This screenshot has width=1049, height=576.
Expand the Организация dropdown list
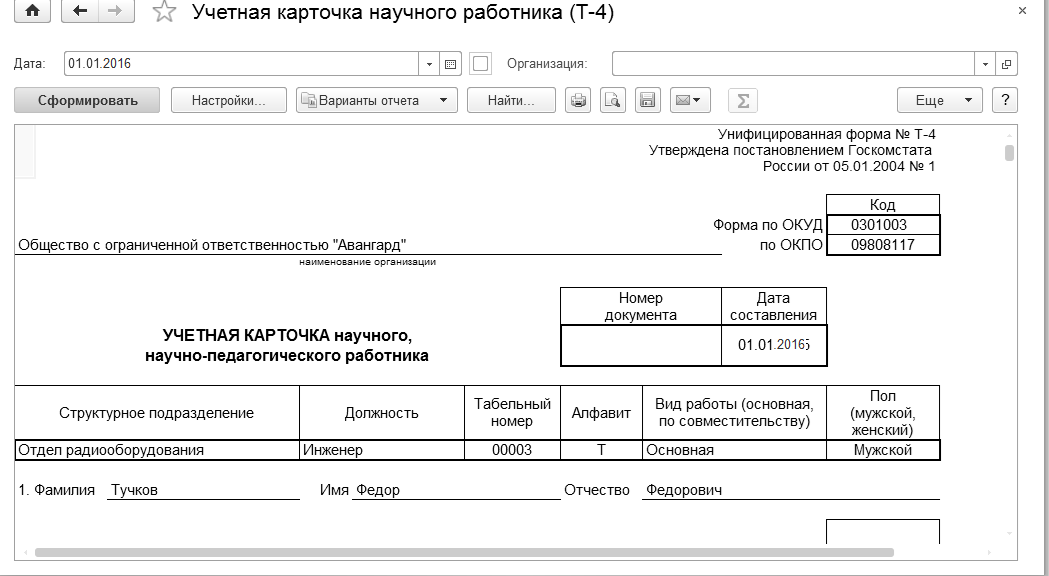click(x=985, y=64)
